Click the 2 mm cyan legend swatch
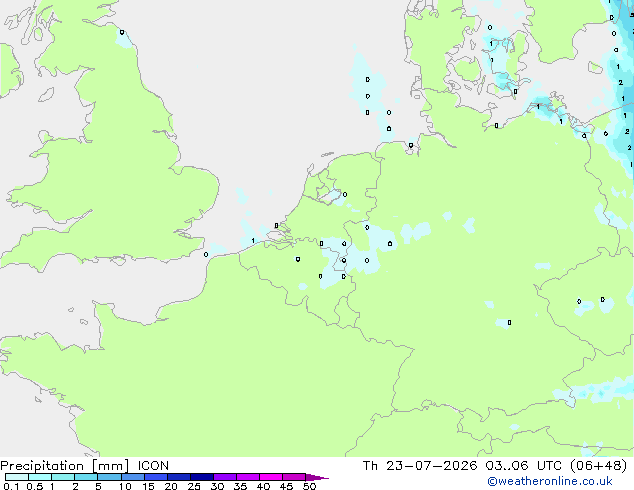634x490 pixels. [86, 477]
